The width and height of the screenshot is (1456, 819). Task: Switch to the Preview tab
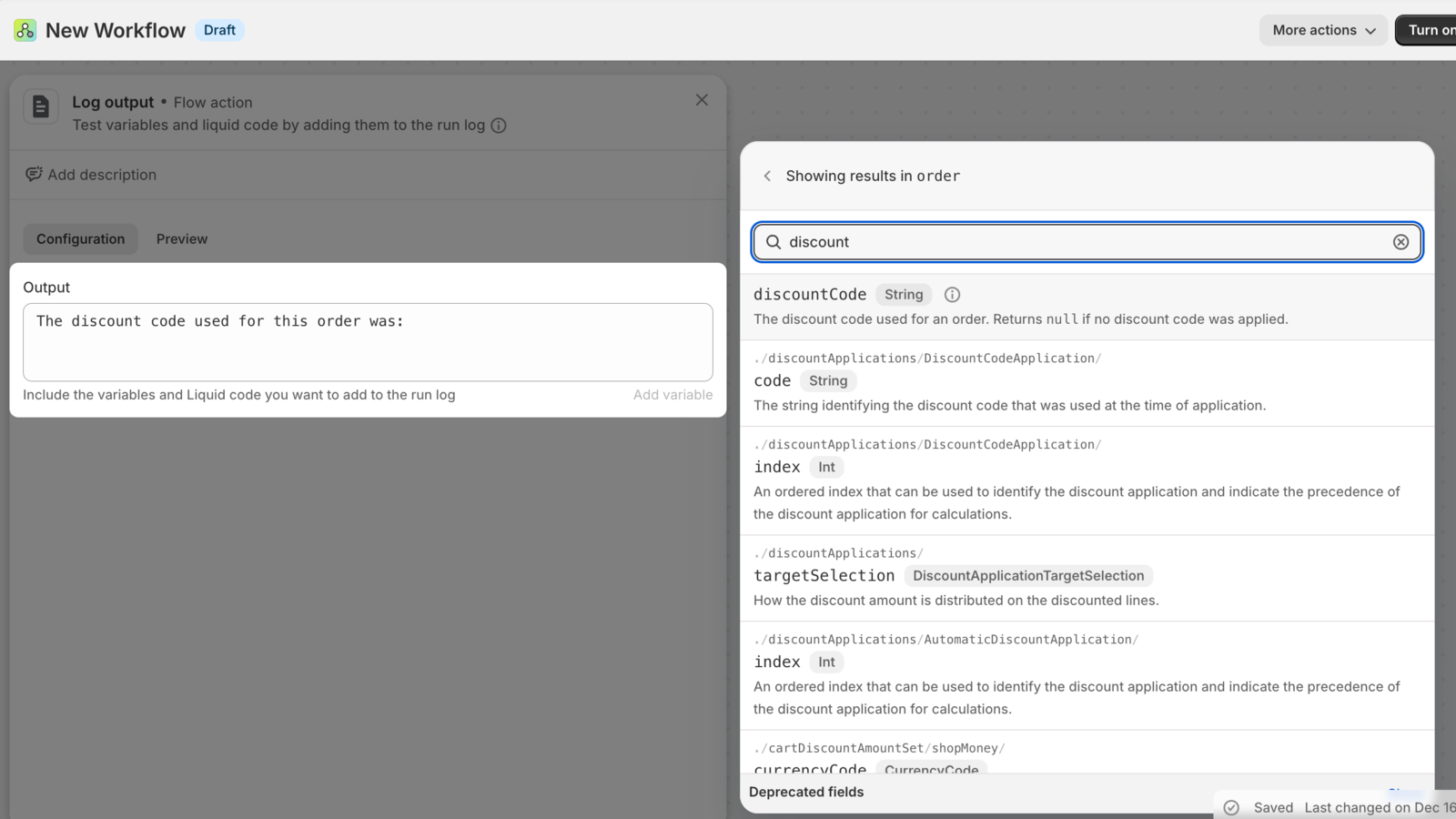pyautogui.click(x=181, y=238)
